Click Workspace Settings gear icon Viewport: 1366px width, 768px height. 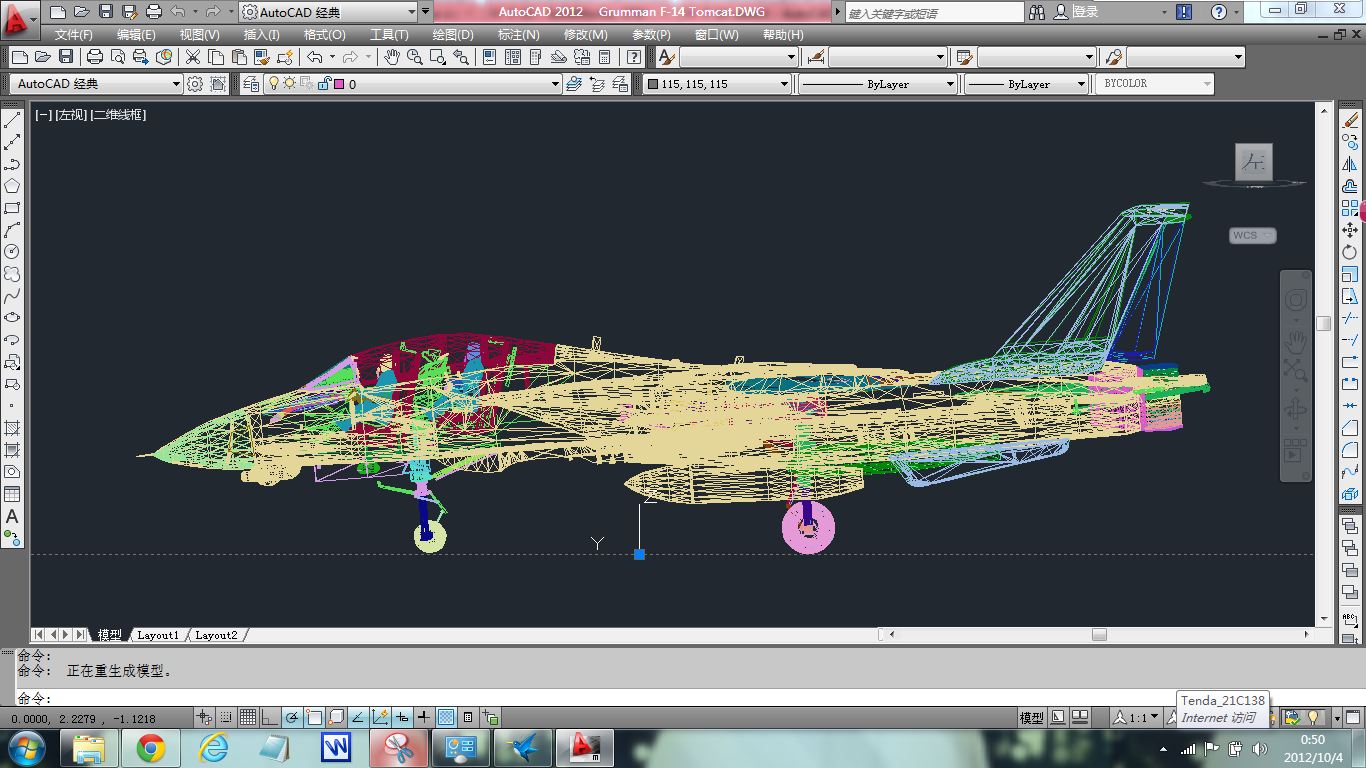[x=195, y=84]
